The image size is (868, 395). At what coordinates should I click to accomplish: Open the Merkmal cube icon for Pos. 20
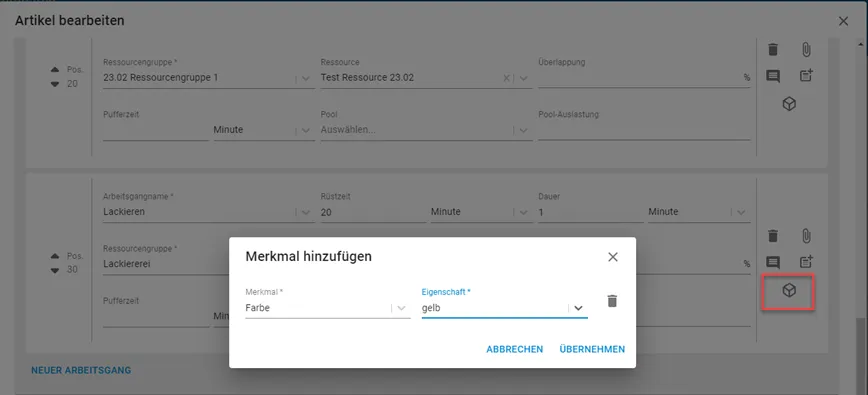(789, 103)
